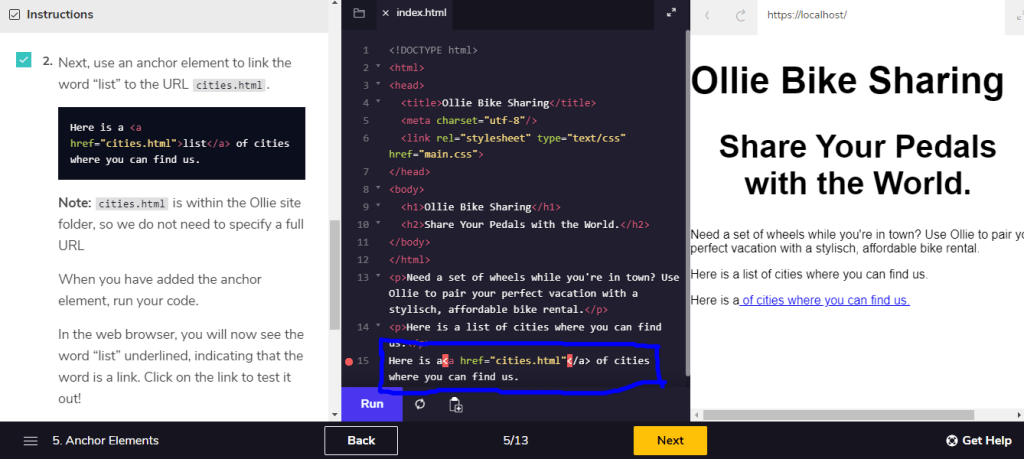Close the index.html tab

385,14
